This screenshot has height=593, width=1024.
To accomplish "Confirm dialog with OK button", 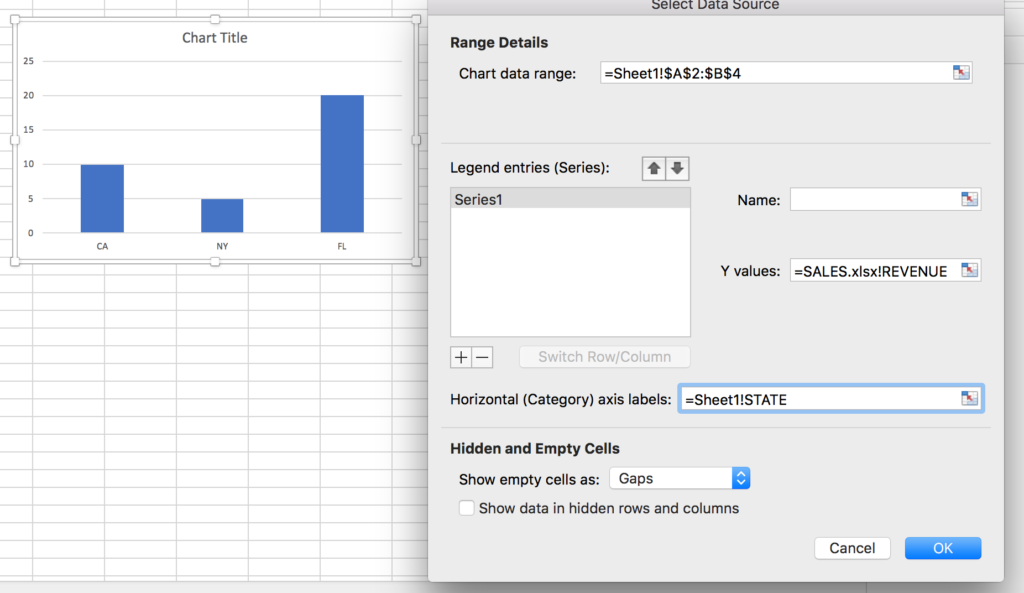I will coord(942,548).
